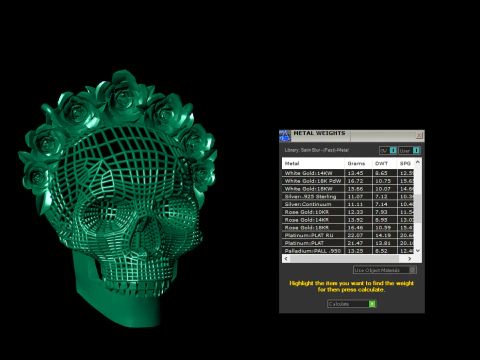480x360 pixels.
Task: Click grams value 16.72
Action: (355, 181)
